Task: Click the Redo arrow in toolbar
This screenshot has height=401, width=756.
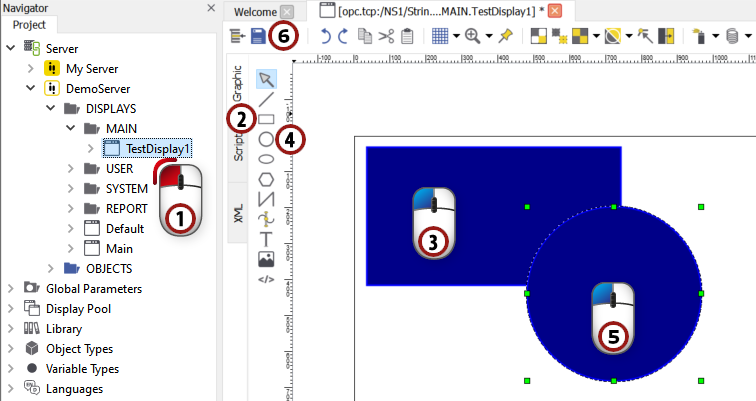Action: (x=343, y=36)
